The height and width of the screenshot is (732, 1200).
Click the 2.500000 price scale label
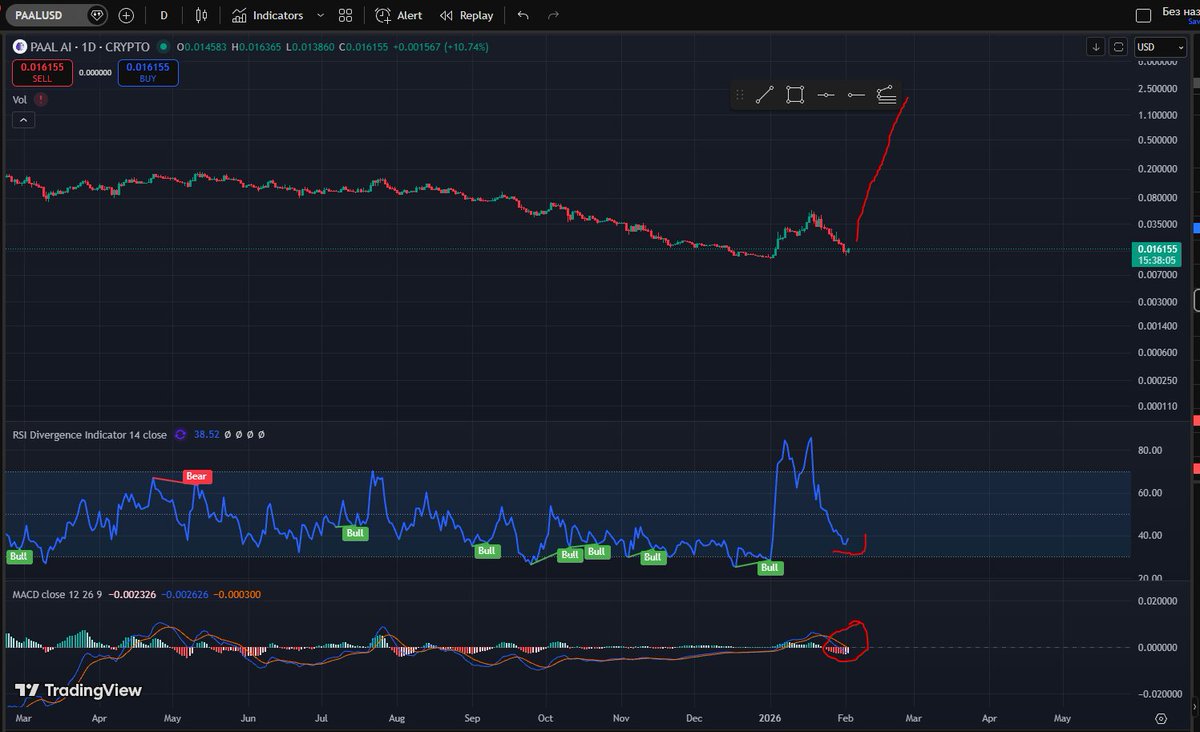pos(1158,88)
